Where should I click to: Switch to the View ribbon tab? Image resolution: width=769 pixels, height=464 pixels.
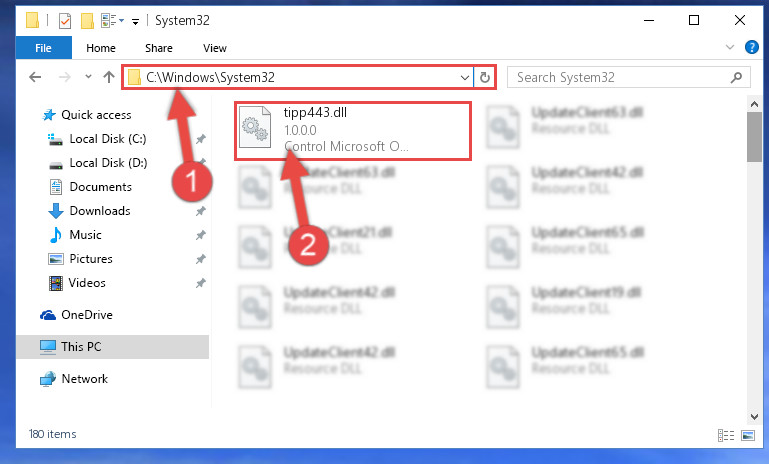click(x=215, y=48)
